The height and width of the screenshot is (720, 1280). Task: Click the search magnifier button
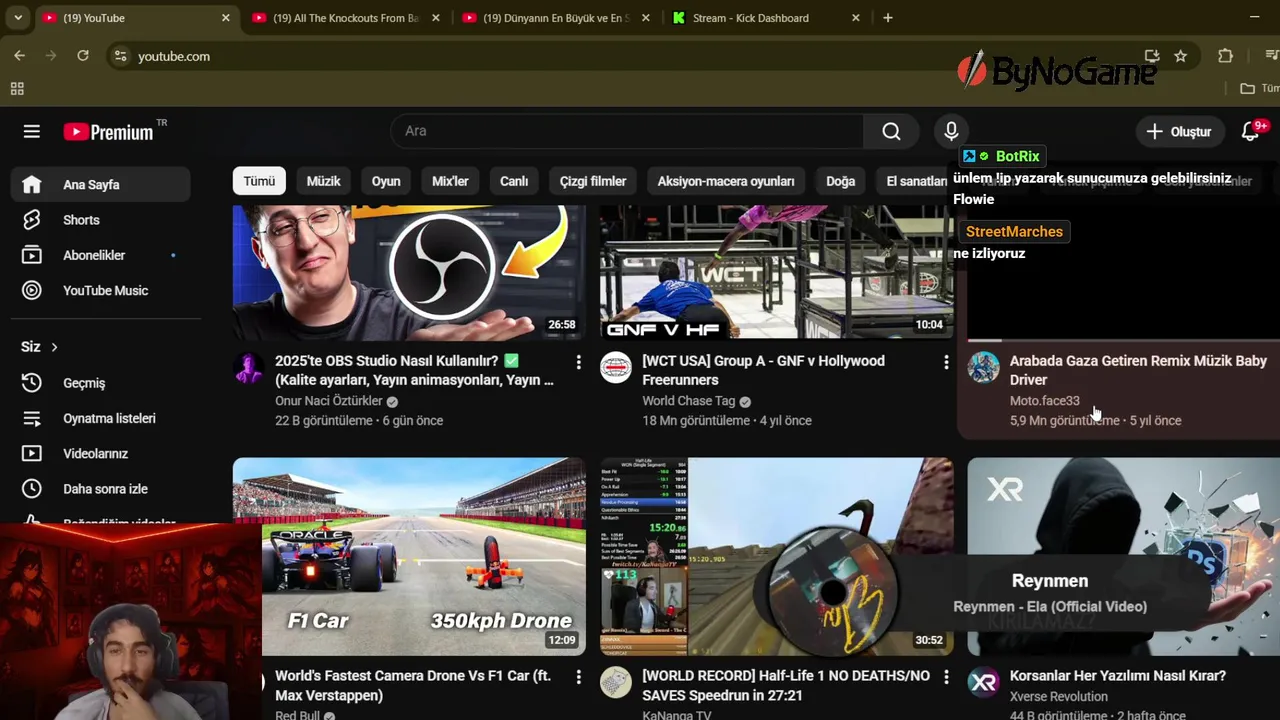tap(891, 131)
